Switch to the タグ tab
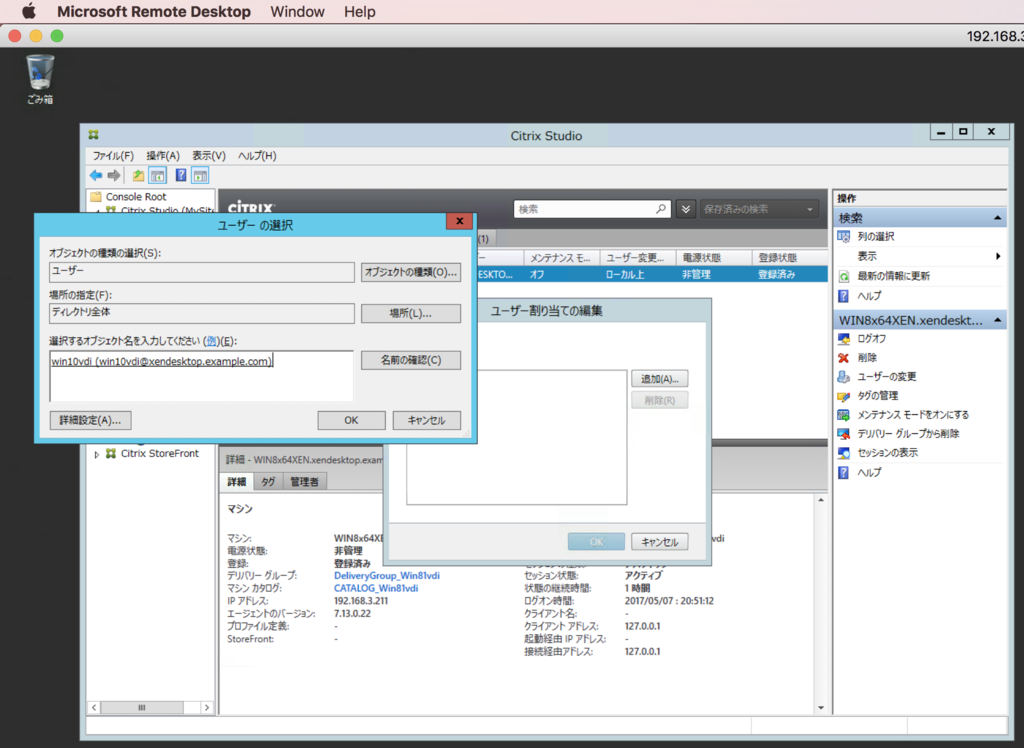This screenshot has height=748, width=1024. coord(268,481)
